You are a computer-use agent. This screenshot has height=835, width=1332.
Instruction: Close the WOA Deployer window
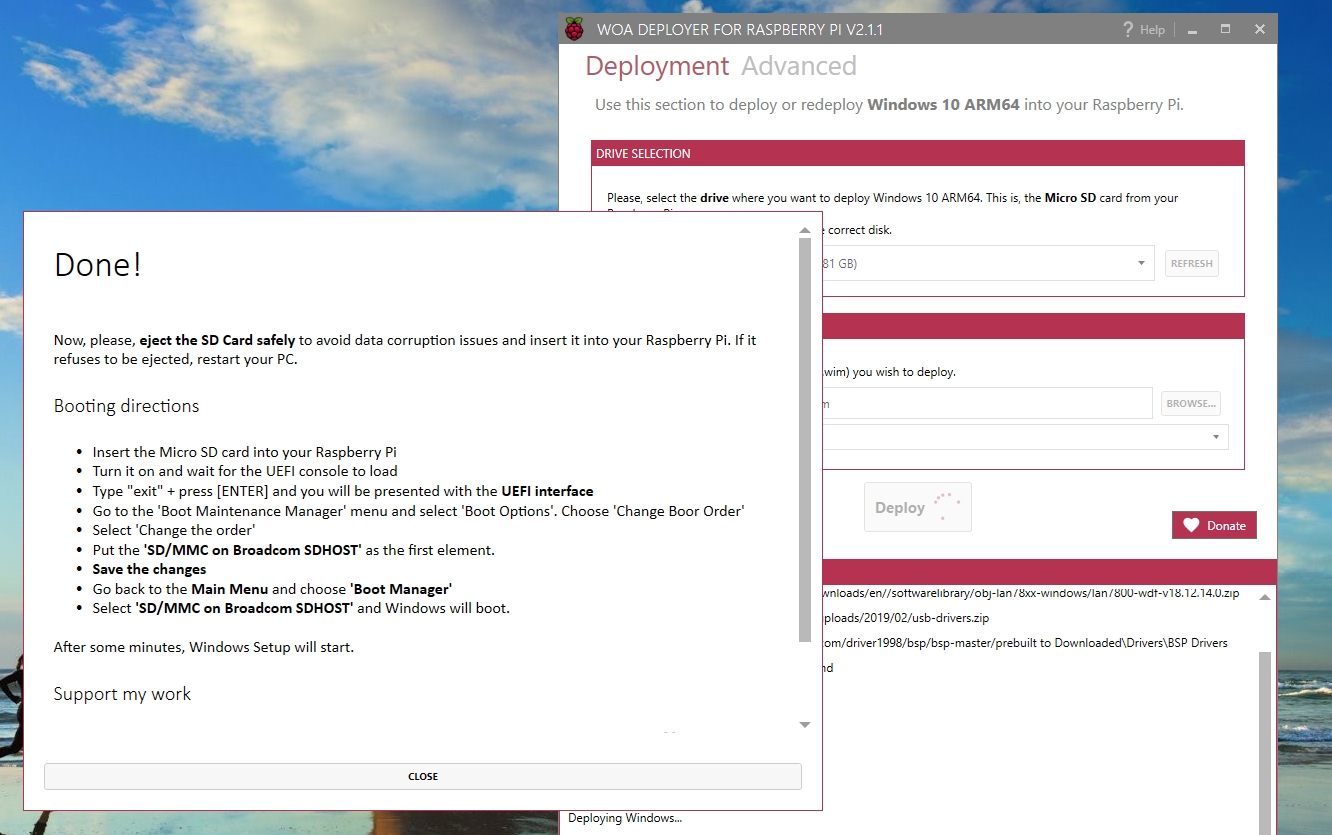coord(1259,30)
